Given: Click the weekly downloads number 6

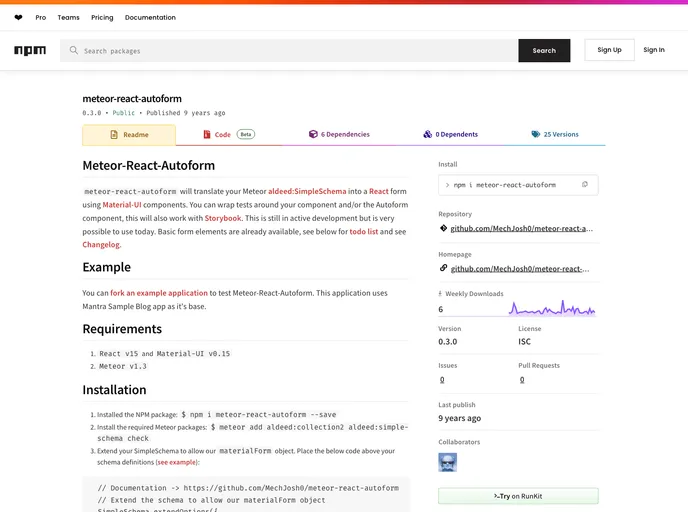Looking at the screenshot, I should click(x=441, y=309).
